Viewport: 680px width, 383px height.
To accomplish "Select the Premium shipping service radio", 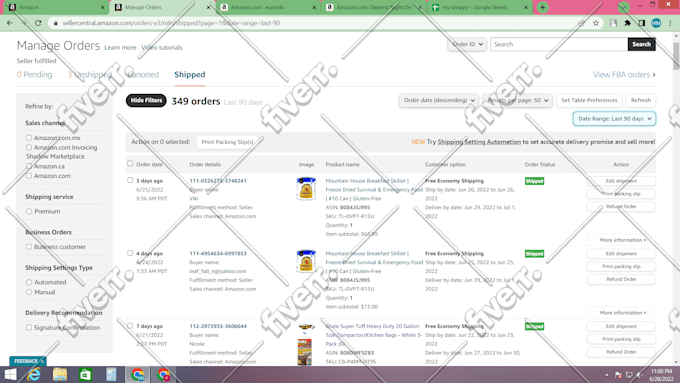I will tap(29, 211).
